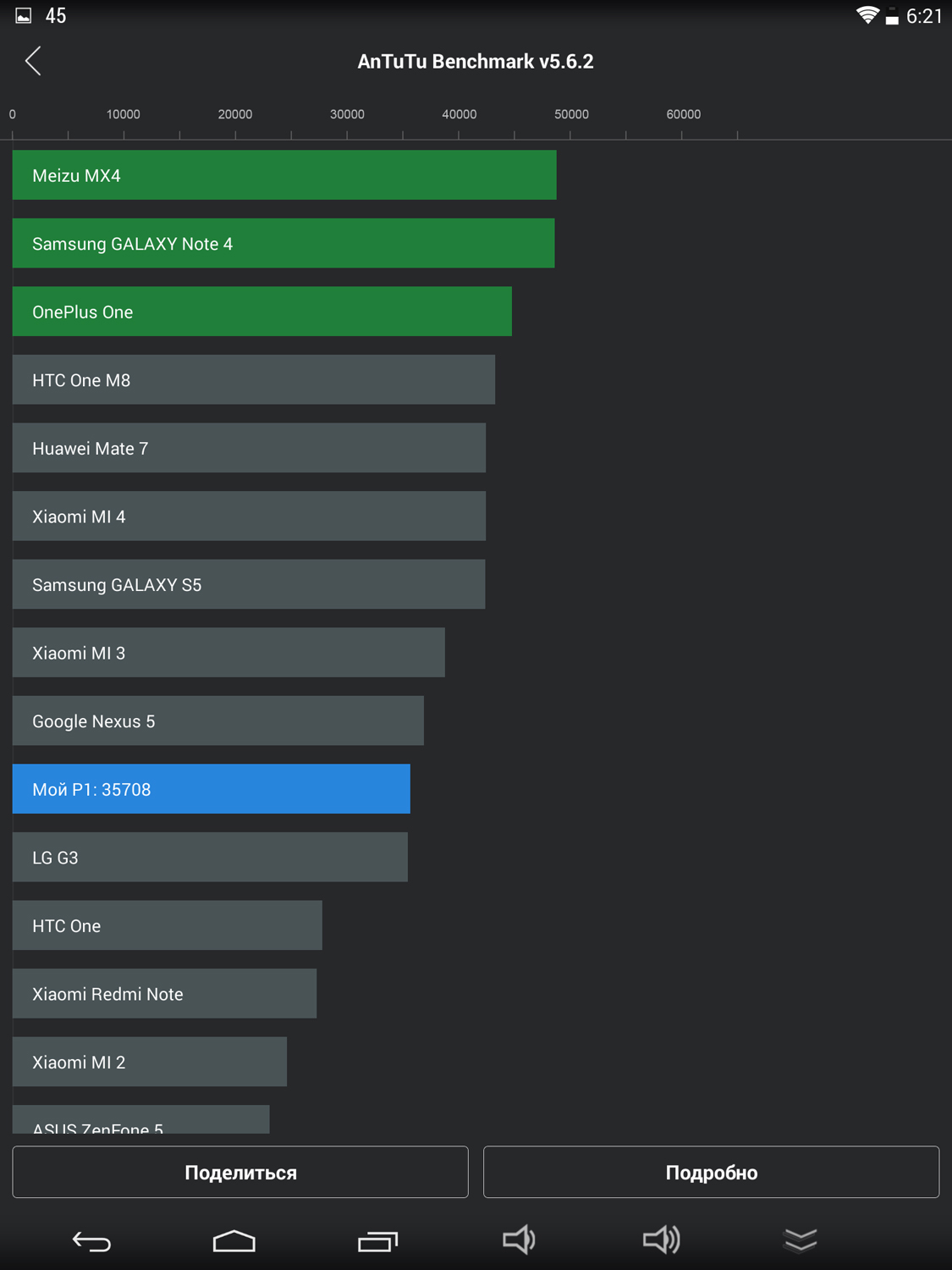Tap the Xiaomi Redmi Note bar
The width and height of the screenshot is (952, 1270).
coord(165,994)
